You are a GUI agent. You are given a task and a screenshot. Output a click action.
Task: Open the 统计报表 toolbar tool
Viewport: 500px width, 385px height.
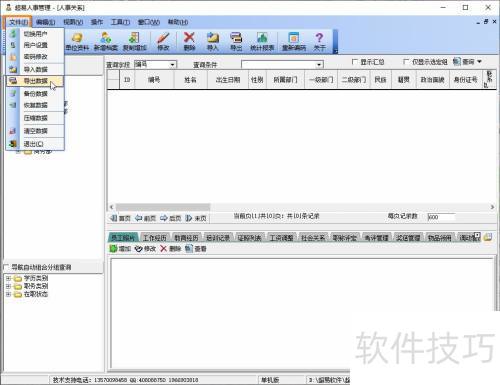[x=262, y=42]
